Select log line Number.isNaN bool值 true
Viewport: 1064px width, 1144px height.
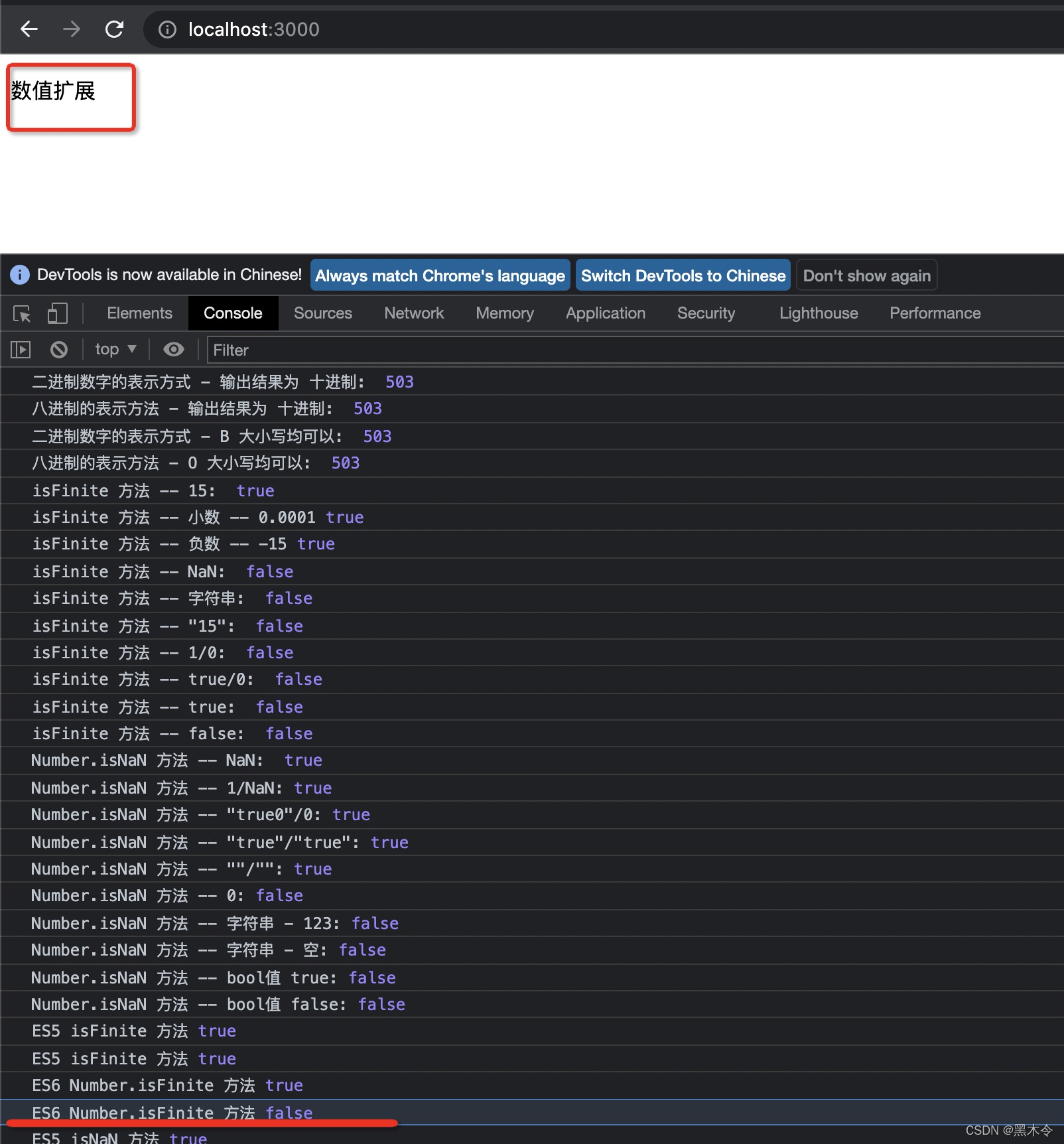click(x=532, y=978)
